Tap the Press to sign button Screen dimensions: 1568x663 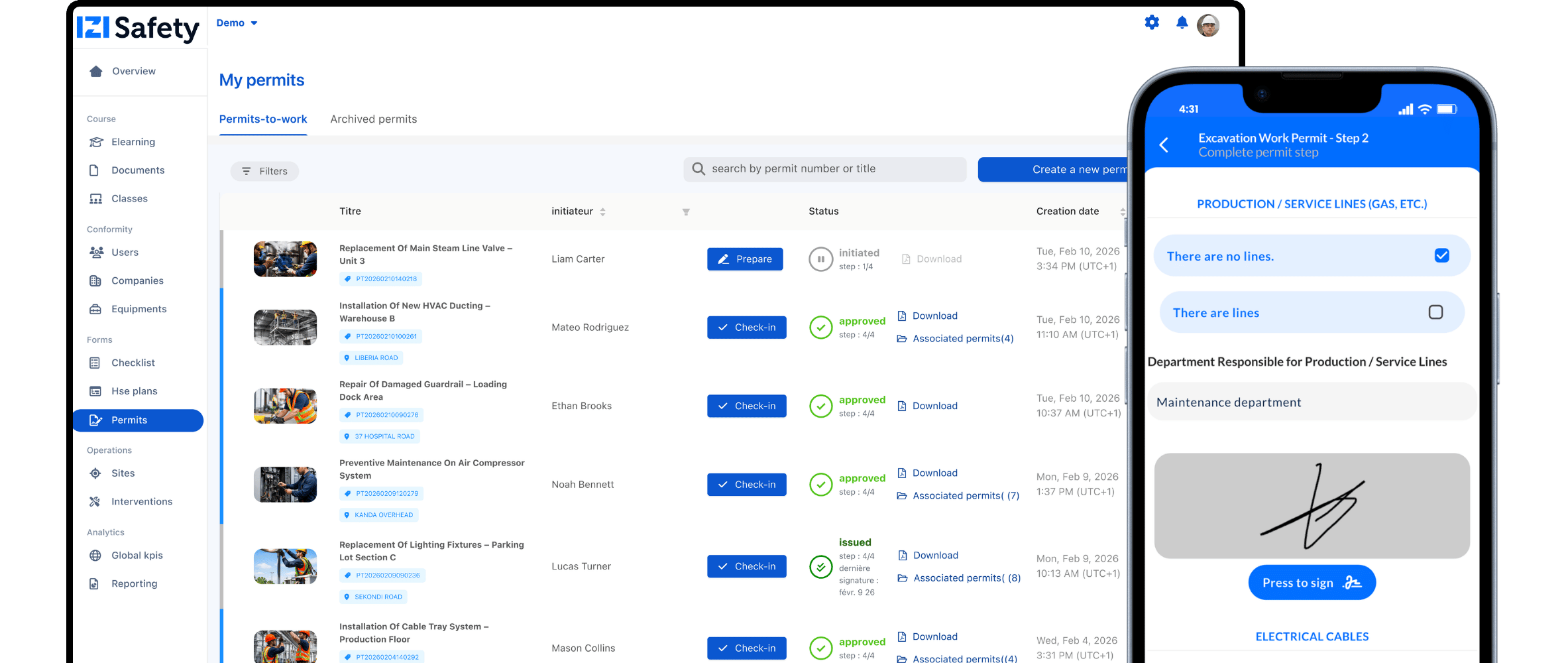1312,583
